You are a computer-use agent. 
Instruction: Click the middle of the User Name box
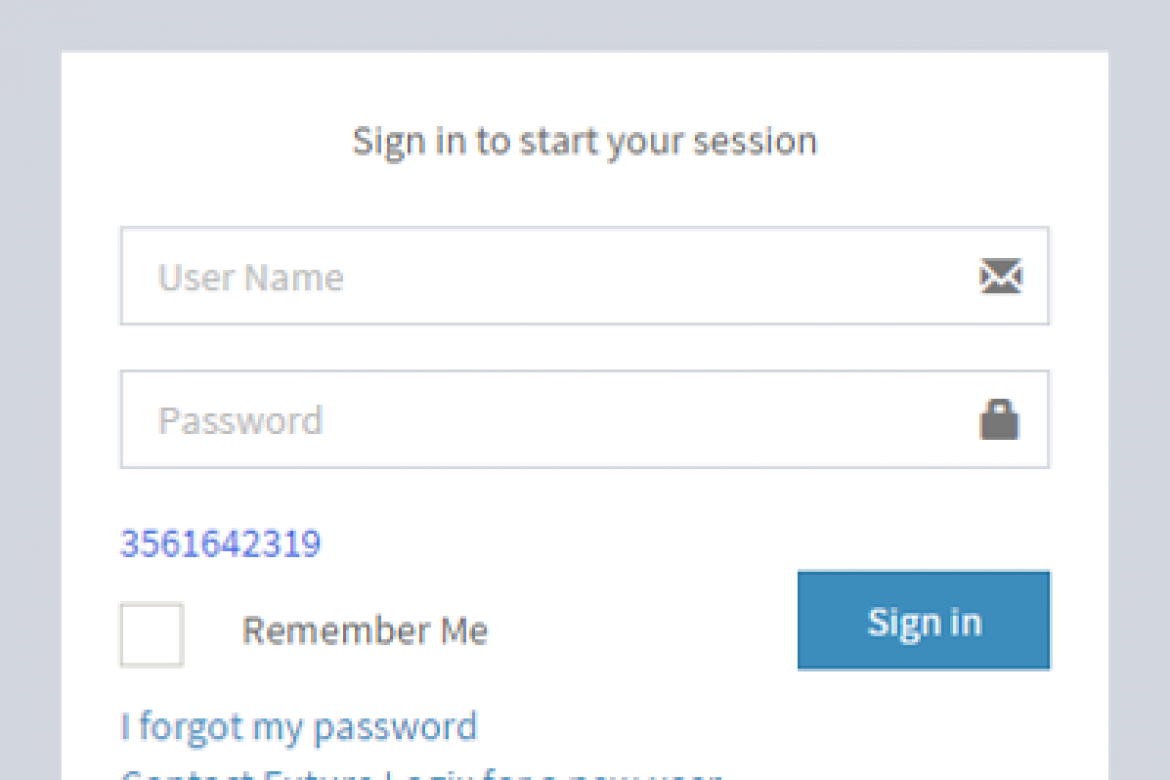point(585,276)
